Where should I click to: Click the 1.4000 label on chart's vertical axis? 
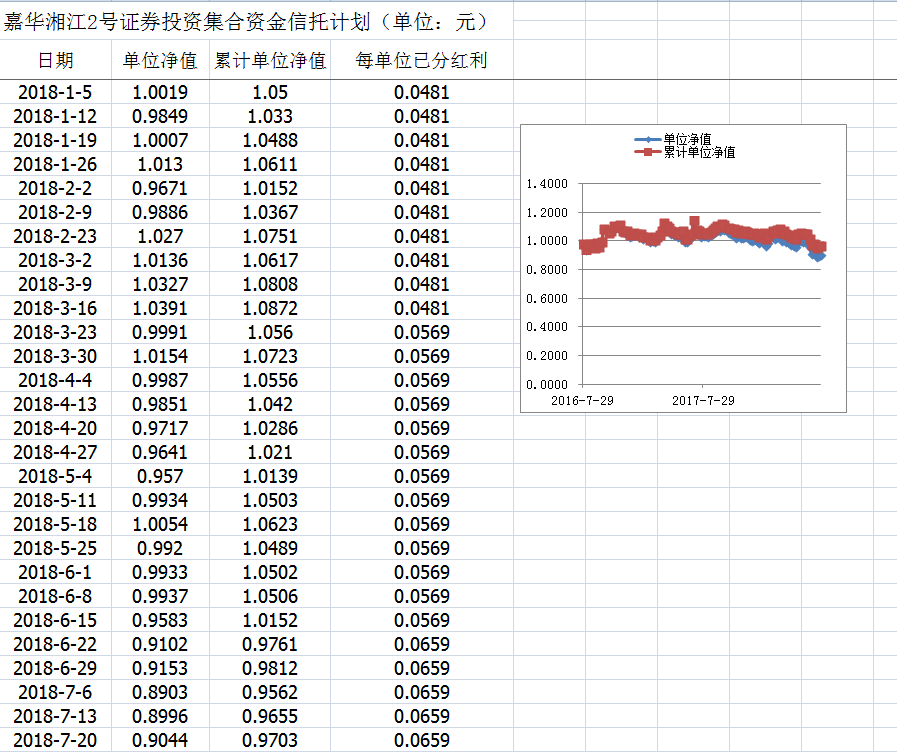pos(546,184)
